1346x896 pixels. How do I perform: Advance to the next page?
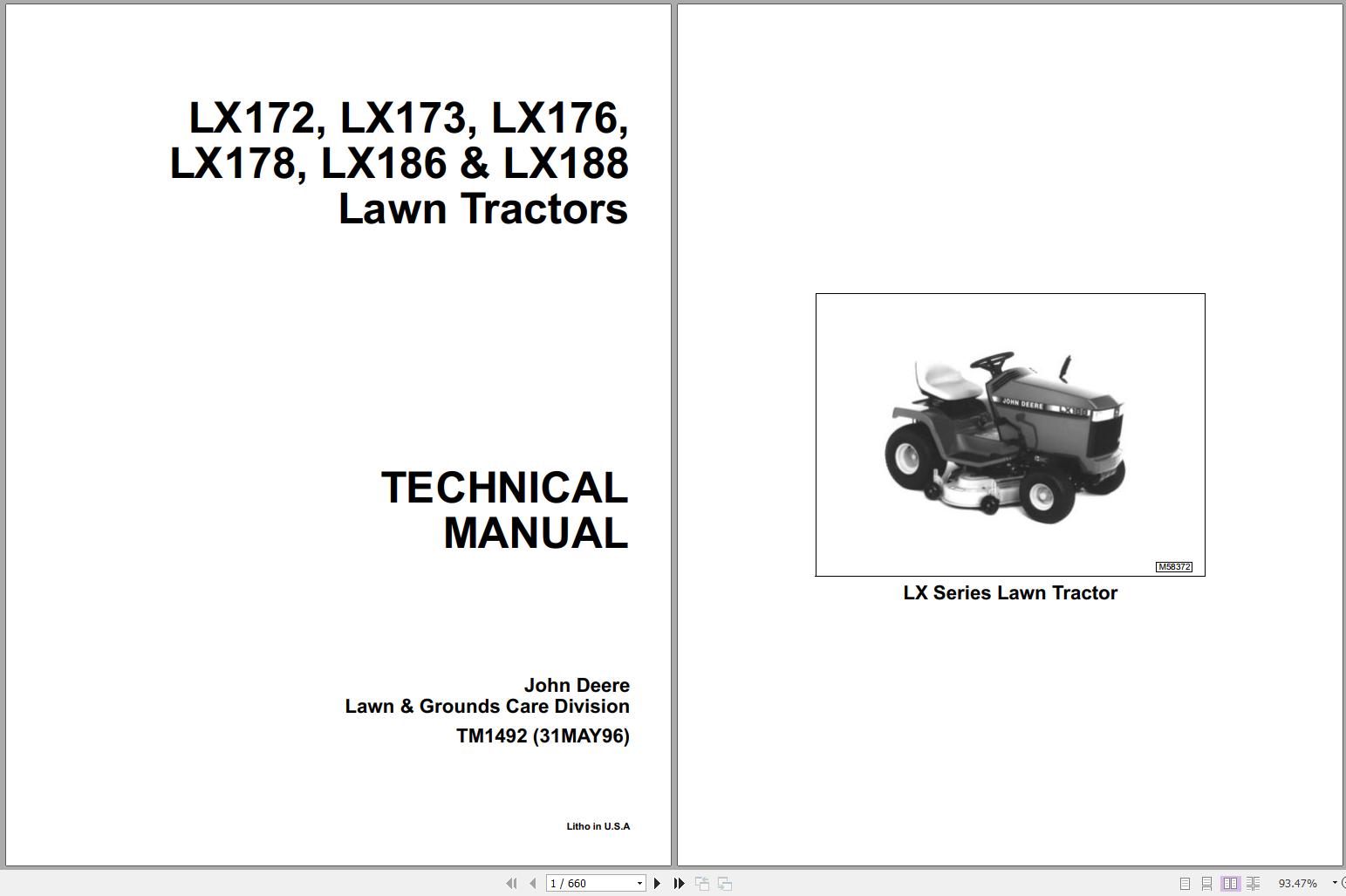pos(657,883)
